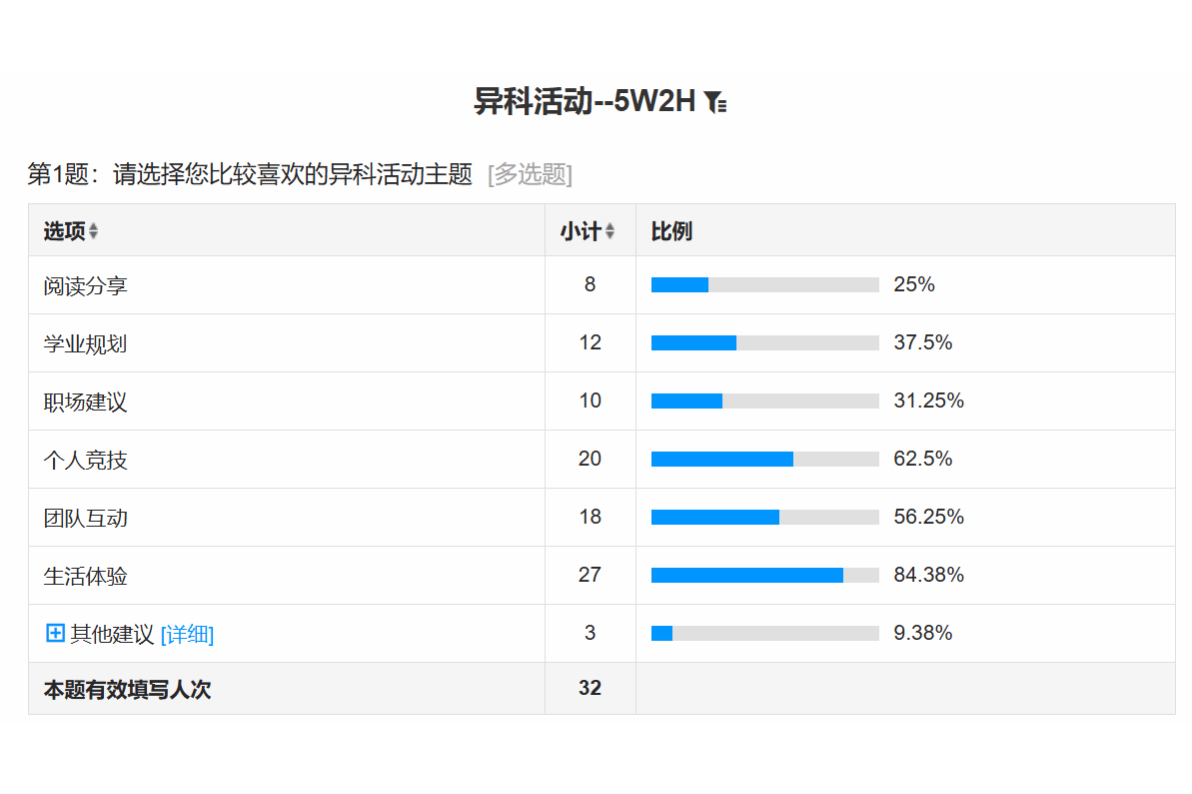The image size is (1192, 794).
Task: Click the 小计 value 27 for 生活体验
Action: click(x=590, y=575)
